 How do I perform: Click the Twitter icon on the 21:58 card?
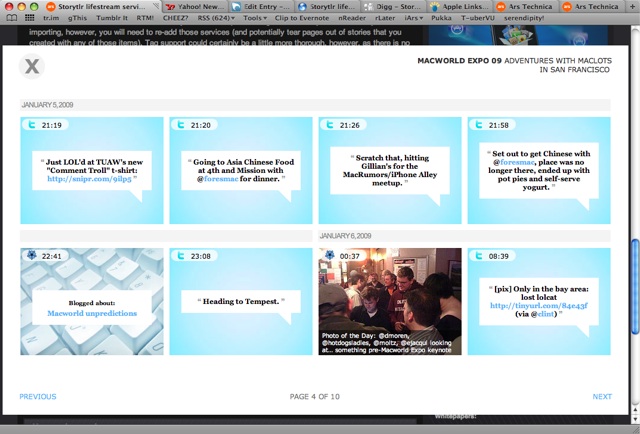click(479, 125)
